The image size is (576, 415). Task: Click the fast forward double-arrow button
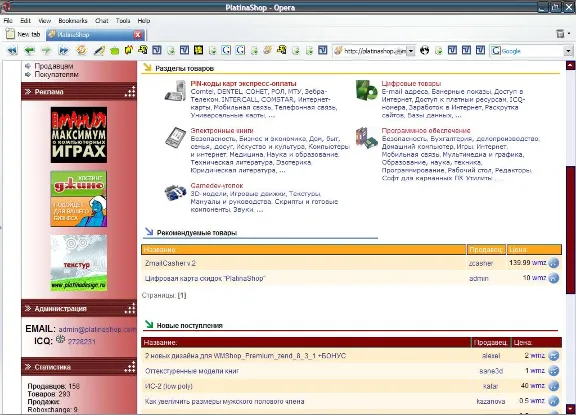tap(64, 50)
